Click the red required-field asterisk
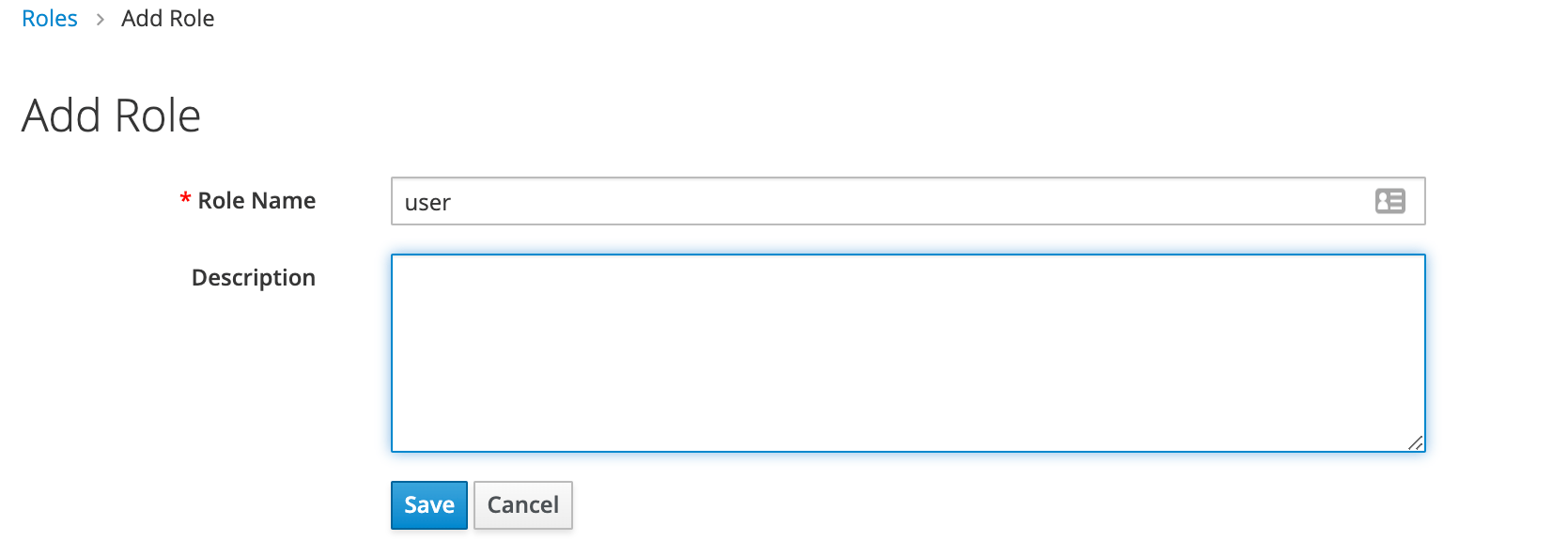Screen dimensions: 1568x541 pos(185,199)
